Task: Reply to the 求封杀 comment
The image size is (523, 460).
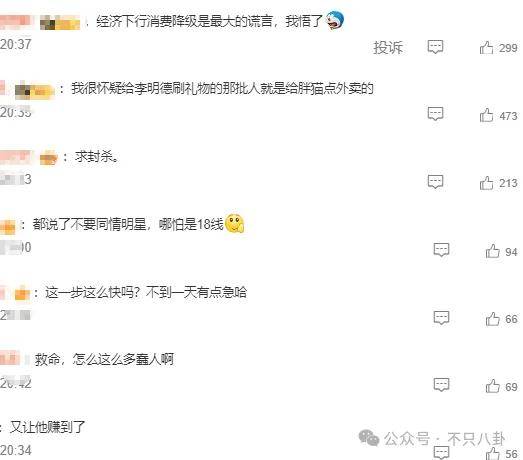Action: point(435,182)
